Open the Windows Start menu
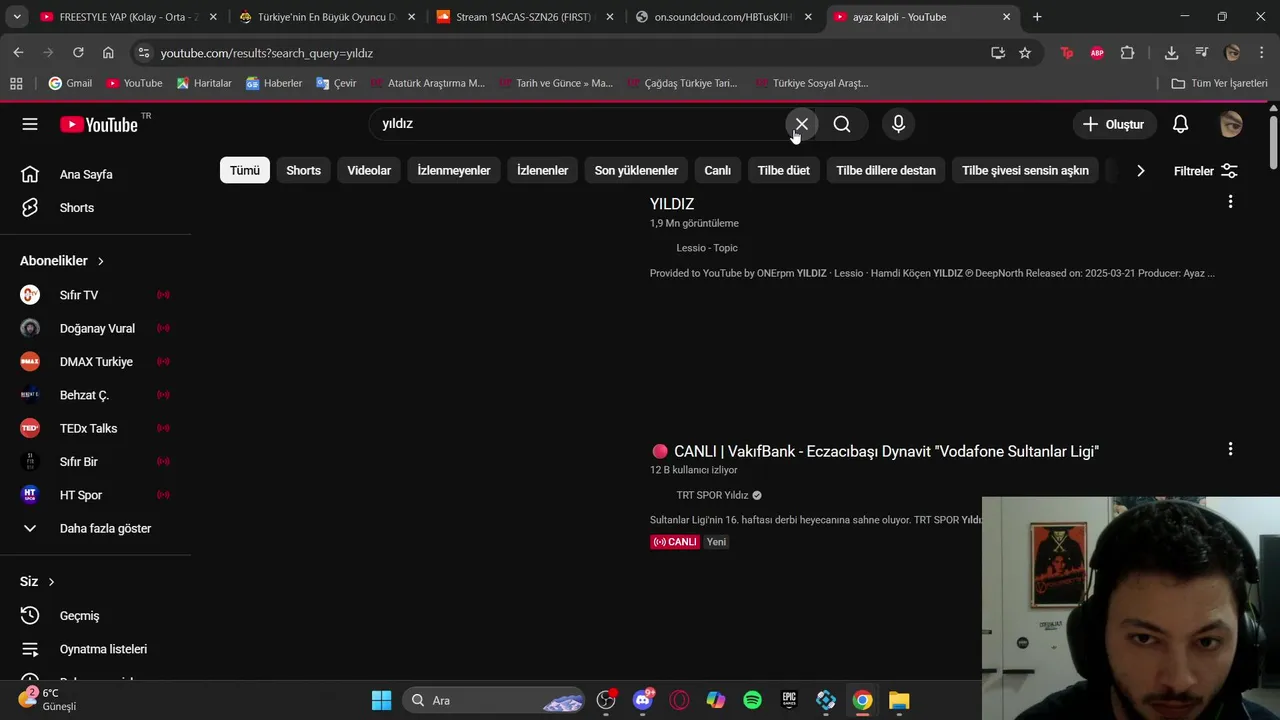This screenshot has width=1280, height=720. (382, 700)
